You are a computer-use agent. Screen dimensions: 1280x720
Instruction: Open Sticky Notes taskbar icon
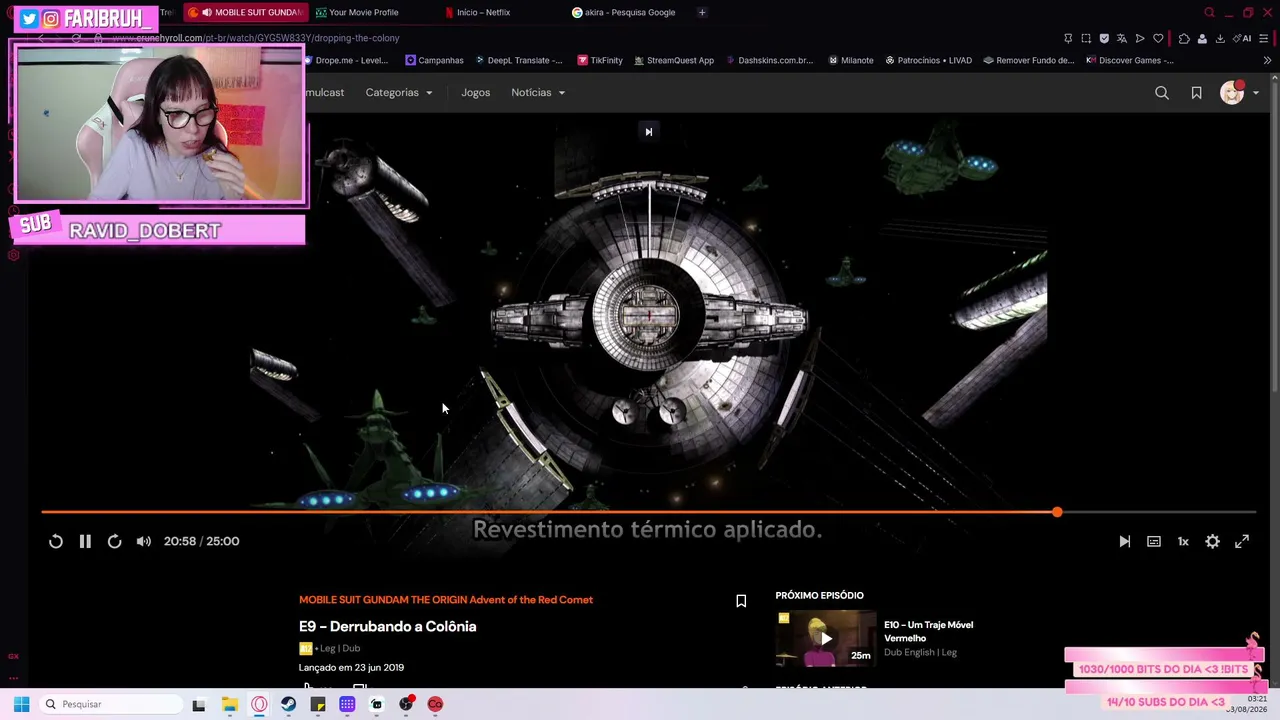pos(318,704)
